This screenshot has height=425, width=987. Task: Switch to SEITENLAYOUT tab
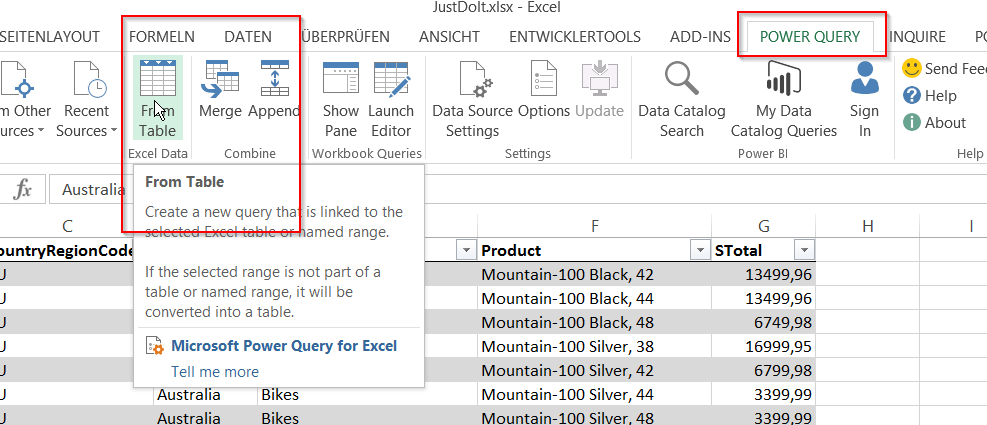tap(50, 37)
